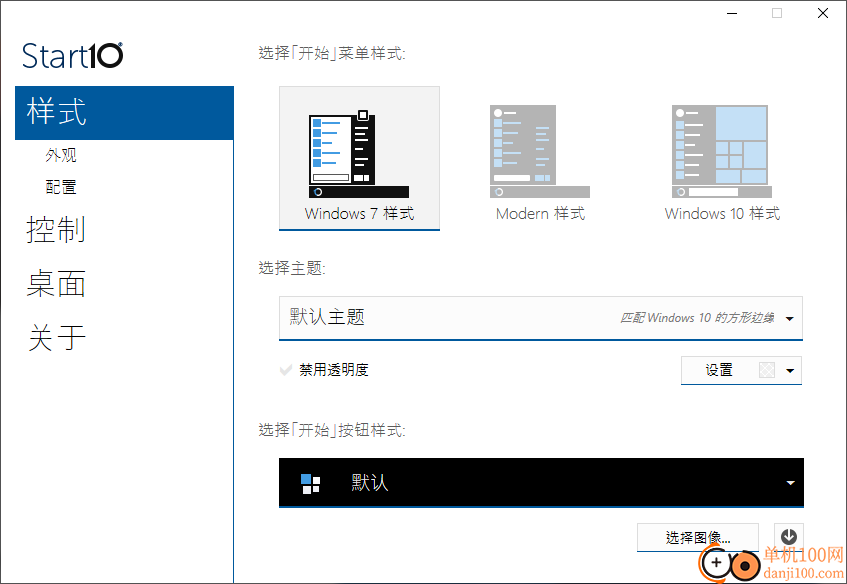Click the transparency swatch beside 设置

click(767, 370)
